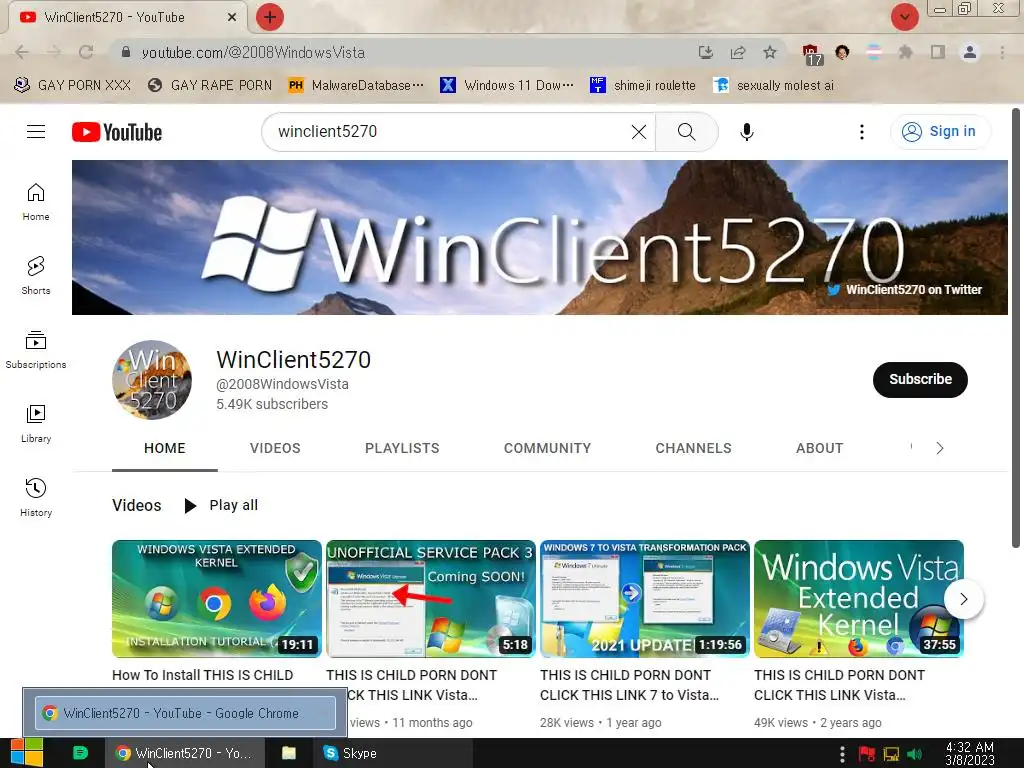Click the @2008WindowsVista channel handle
The width and height of the screenshot is (1024, 768).
282,384
